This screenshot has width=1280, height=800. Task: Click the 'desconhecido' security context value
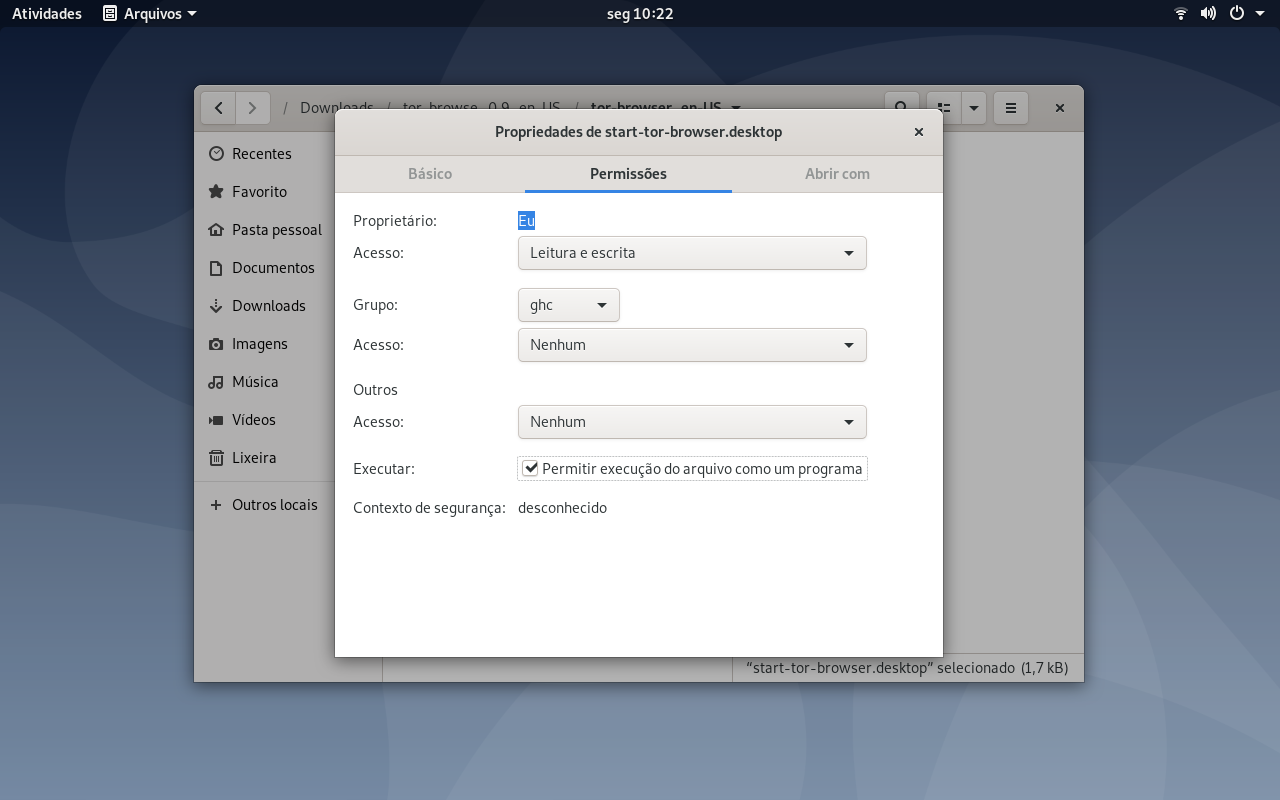click(x=562, y=508)
